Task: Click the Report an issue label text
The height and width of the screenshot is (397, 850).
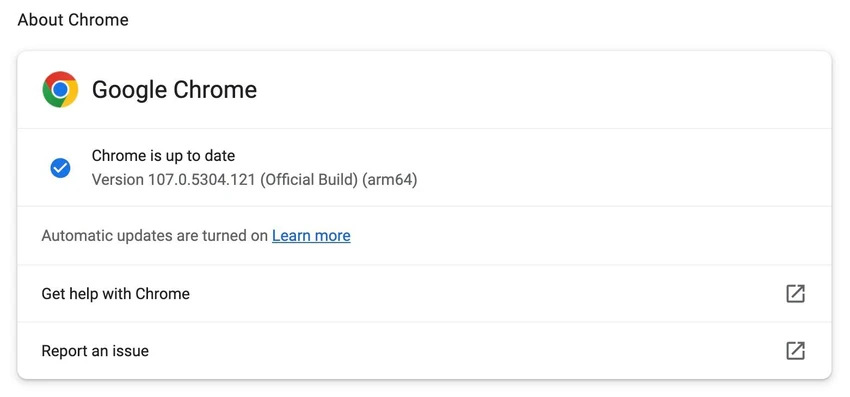Action: pos(95,351)
